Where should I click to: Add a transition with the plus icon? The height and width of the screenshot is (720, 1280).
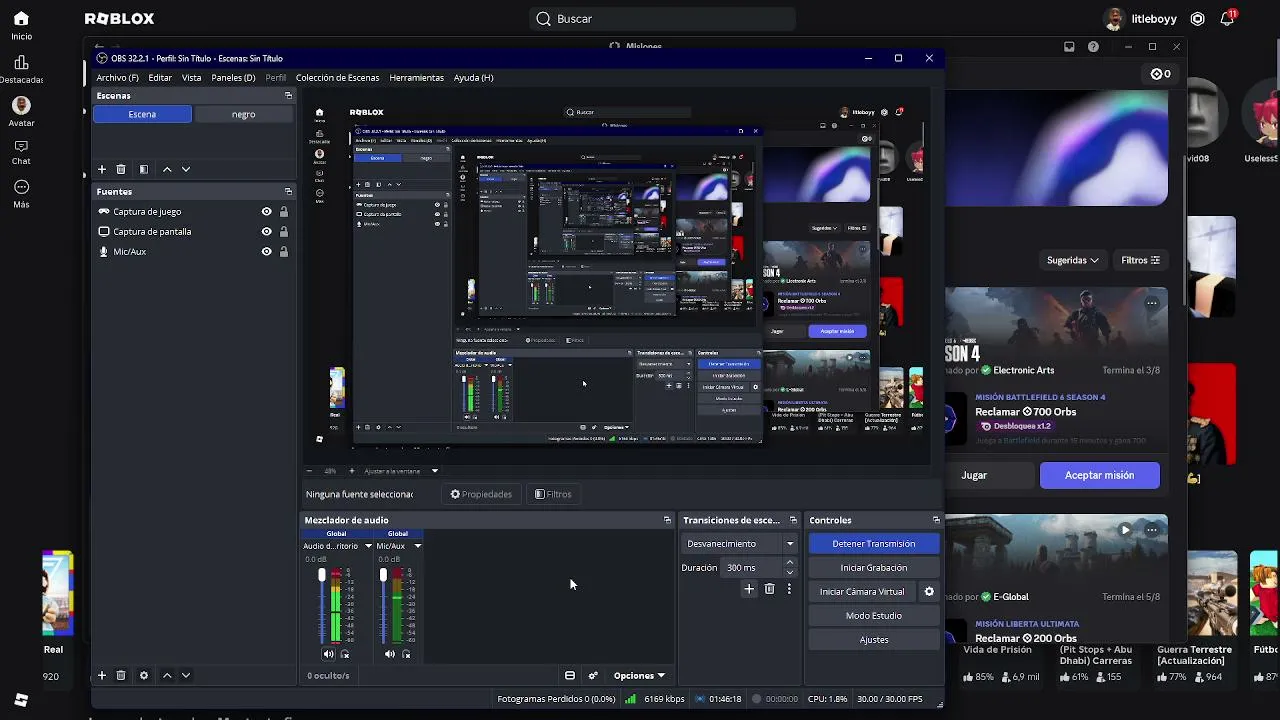749,590
